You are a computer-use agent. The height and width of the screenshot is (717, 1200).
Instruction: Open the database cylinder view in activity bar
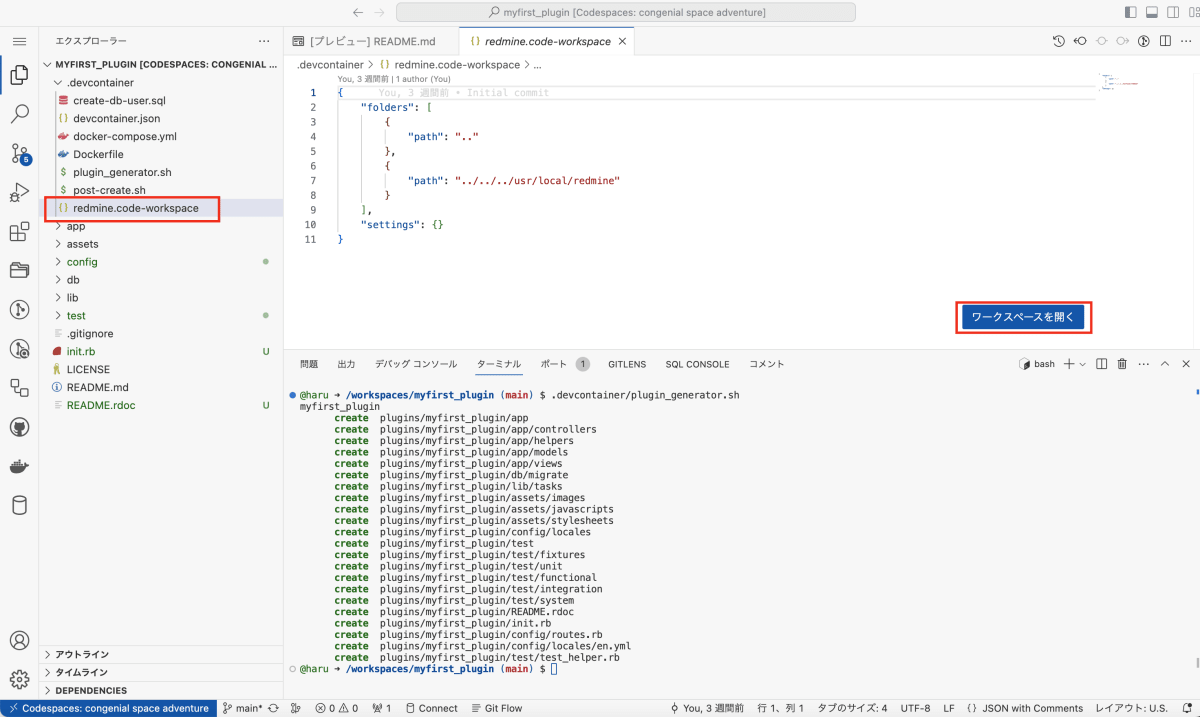pos(19,505)
